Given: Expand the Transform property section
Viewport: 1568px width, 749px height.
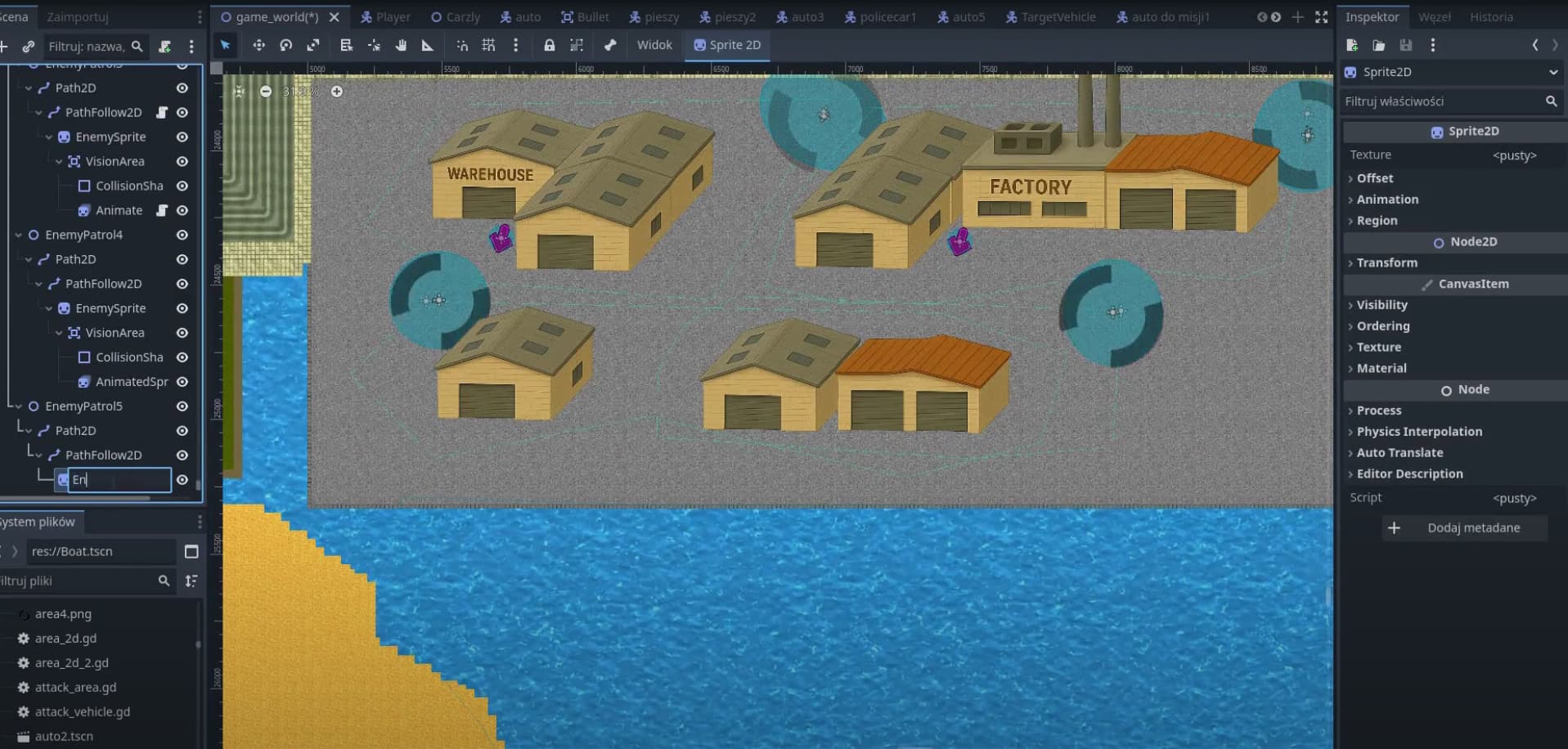Looking at the screenshot, I should click(1386, 262).
